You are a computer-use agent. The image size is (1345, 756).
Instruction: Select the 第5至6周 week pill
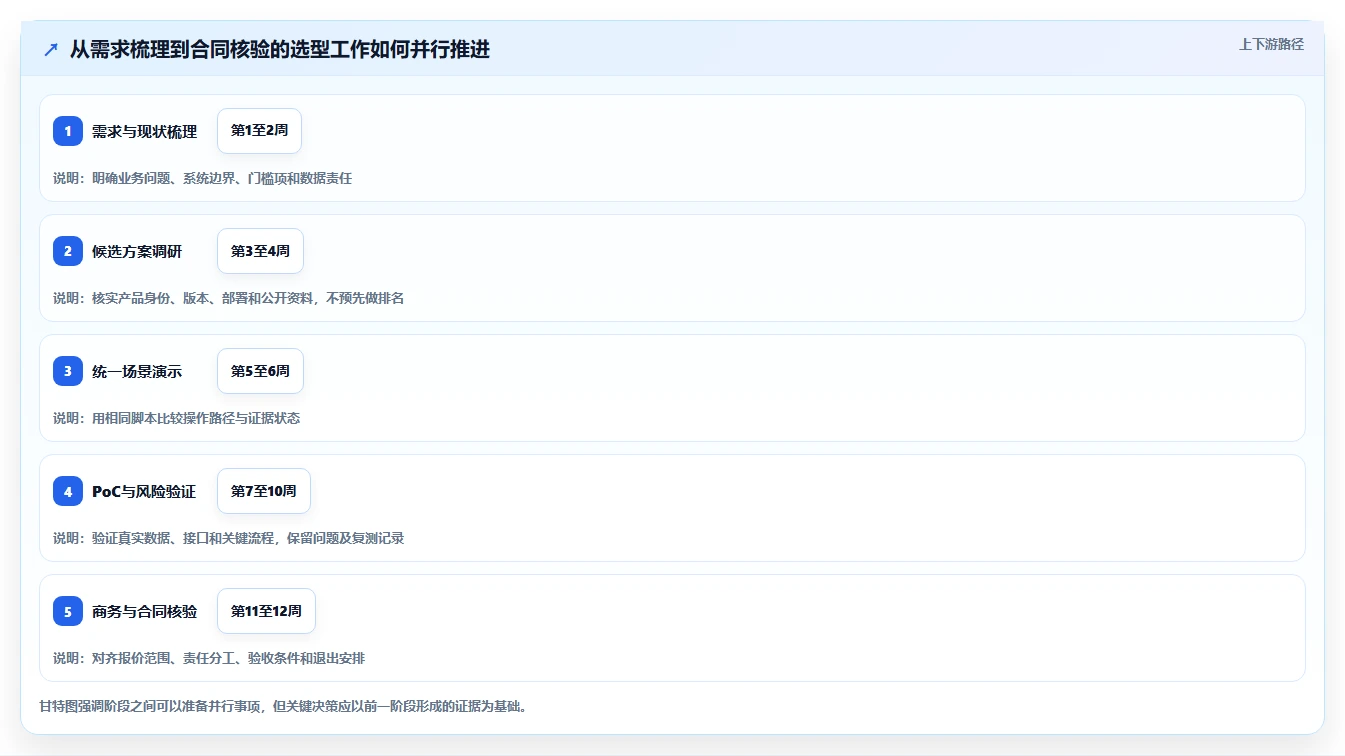pos(260,371)
